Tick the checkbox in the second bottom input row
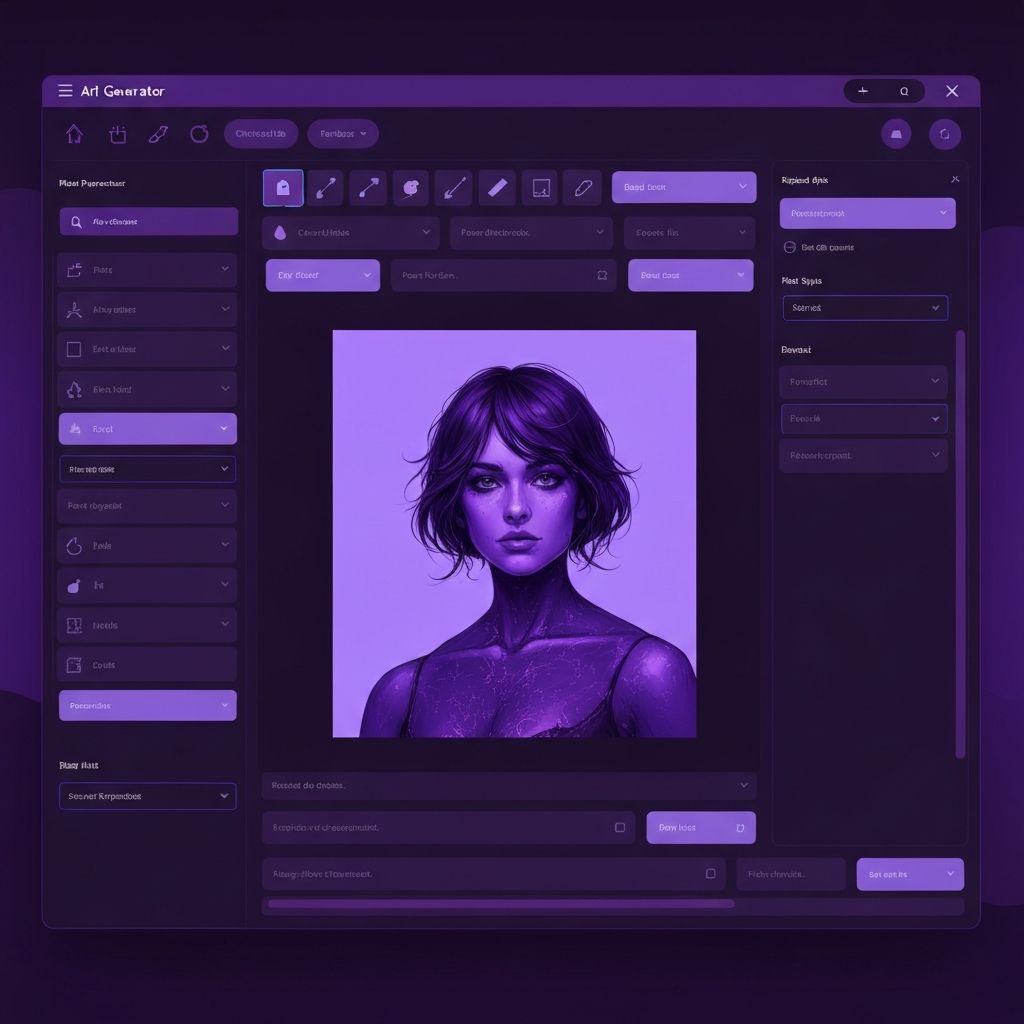 pyautogui.click(x=620, y=827)
